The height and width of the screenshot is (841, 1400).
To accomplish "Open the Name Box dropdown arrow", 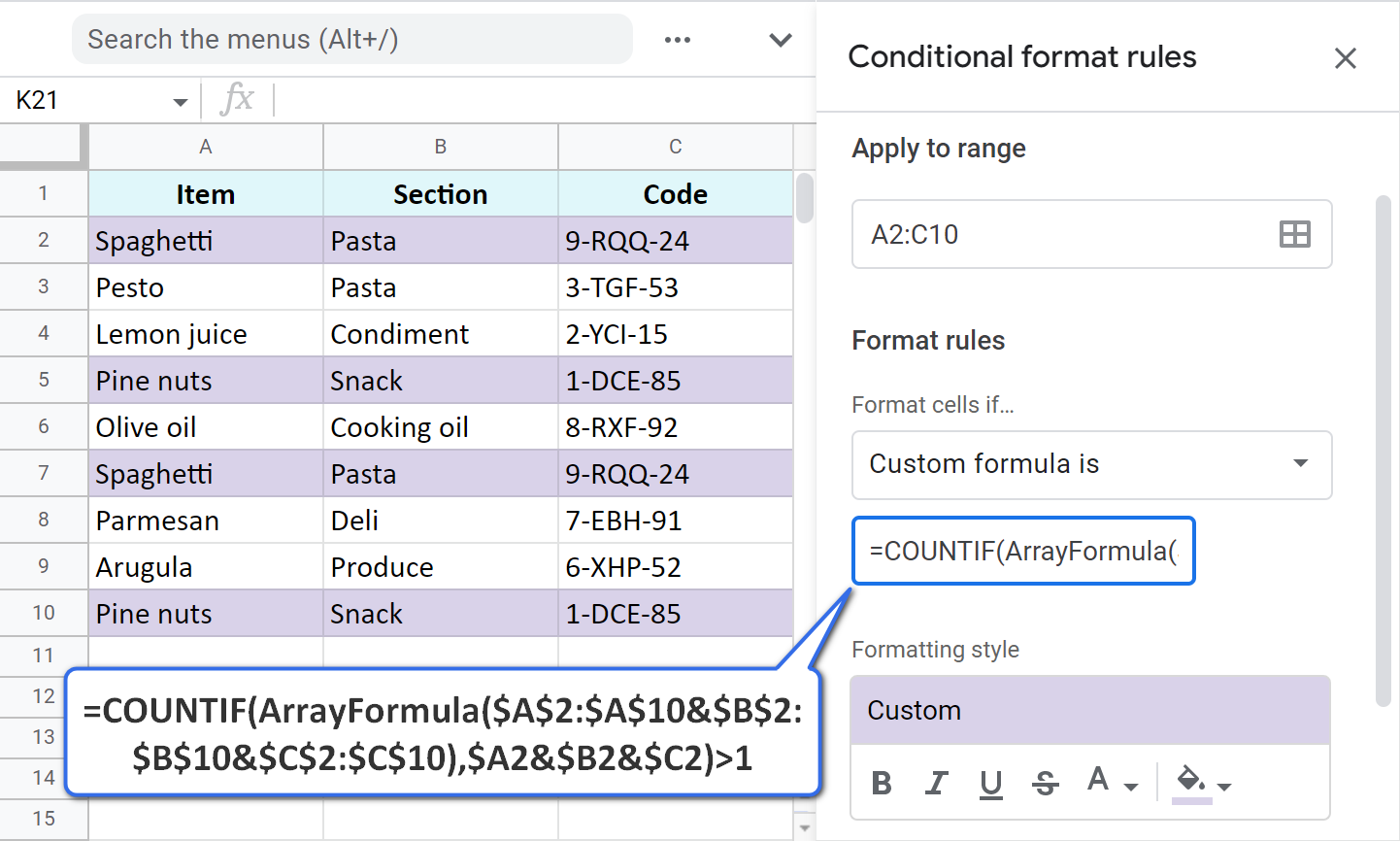I will (180, 100).
